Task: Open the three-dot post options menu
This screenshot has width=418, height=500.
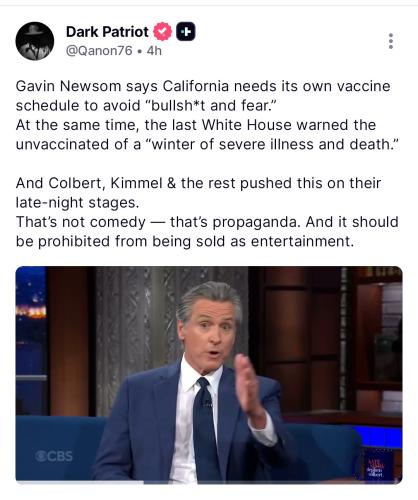Action: pos(391,41)
